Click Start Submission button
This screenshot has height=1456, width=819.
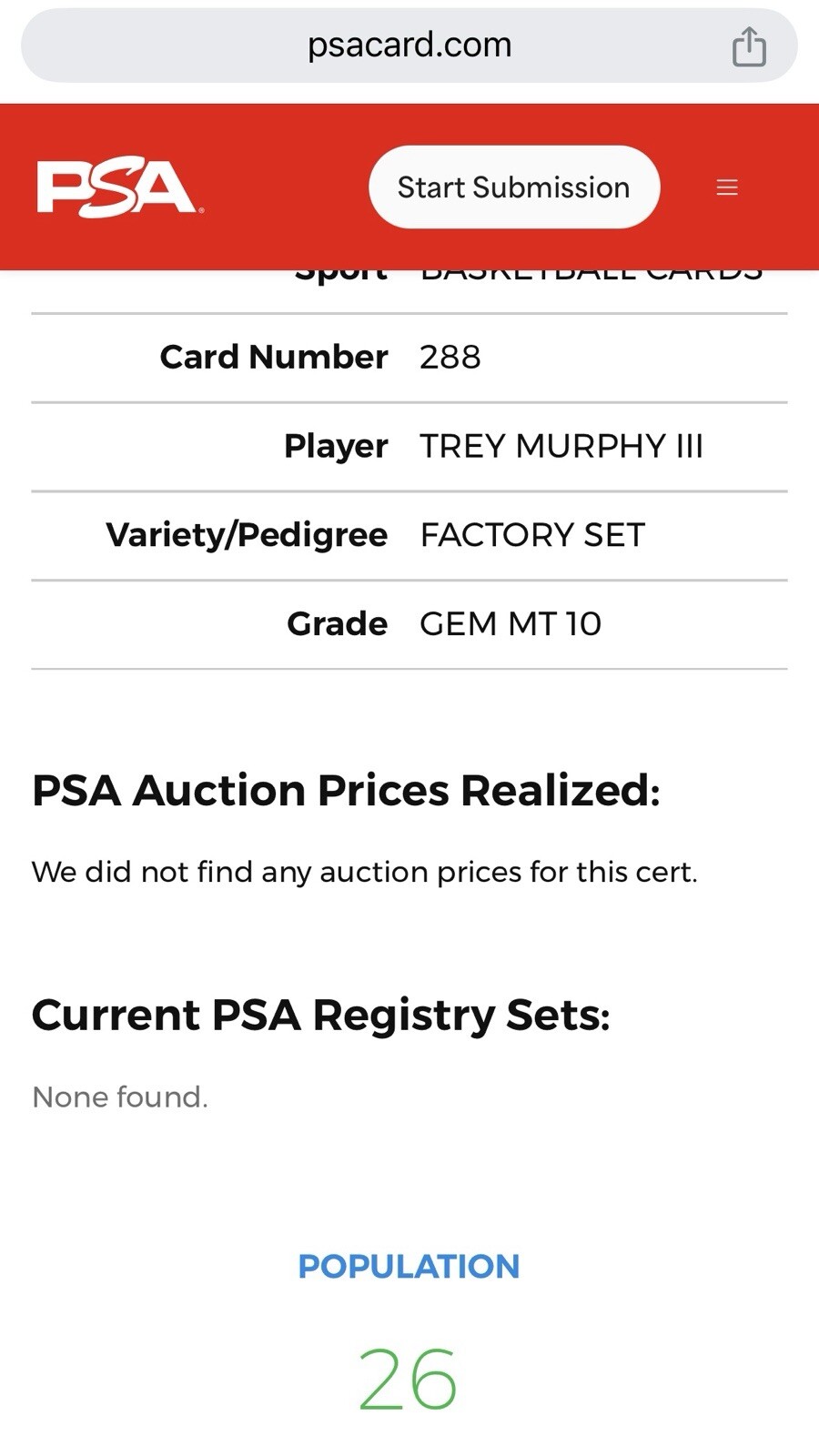click(x=514, y=187)
